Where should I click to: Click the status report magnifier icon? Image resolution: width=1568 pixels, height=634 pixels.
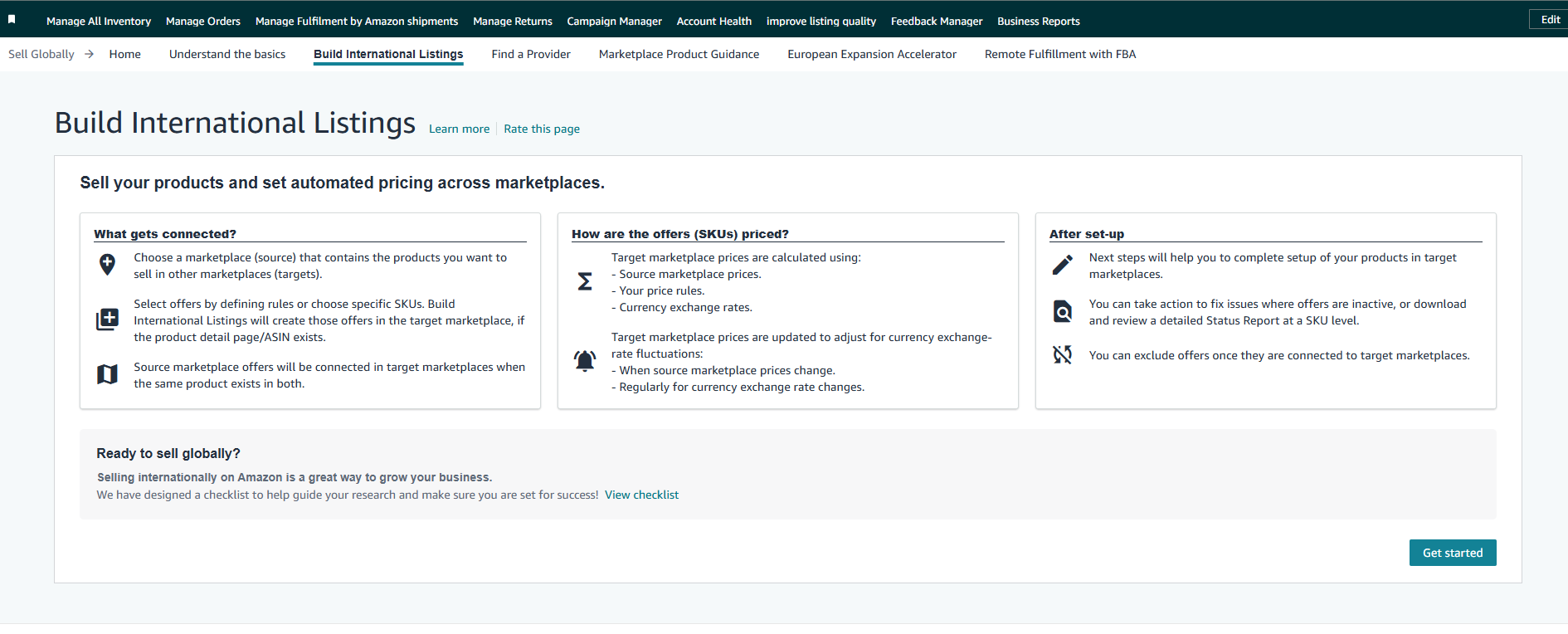click(1063, 311)
